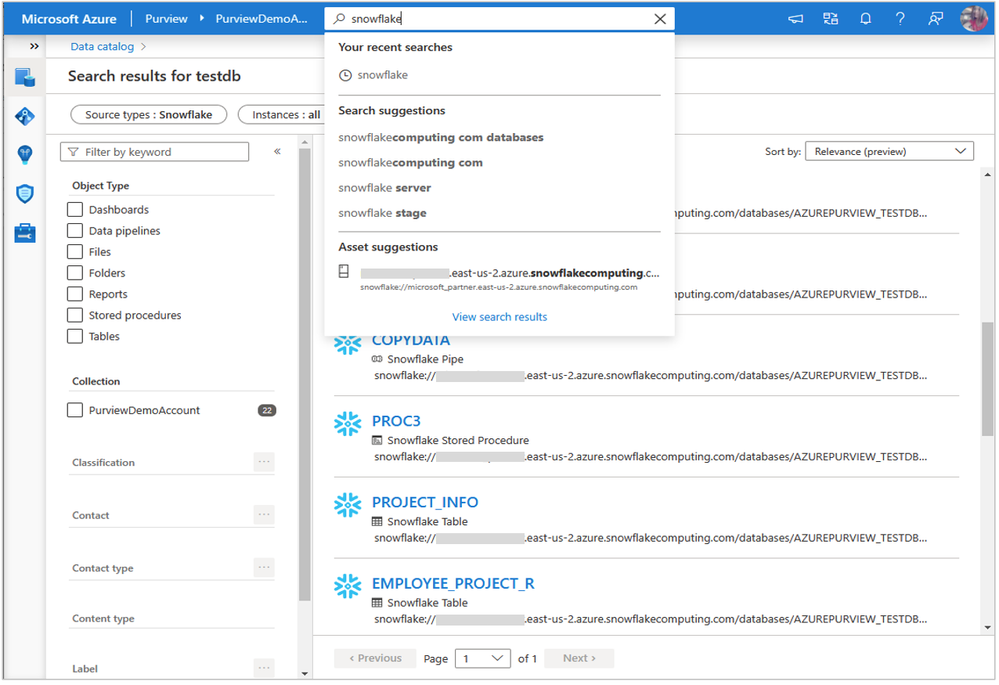Open the Source types Snowflake filter pill
999x685 pixels.
tap(148, 115)
